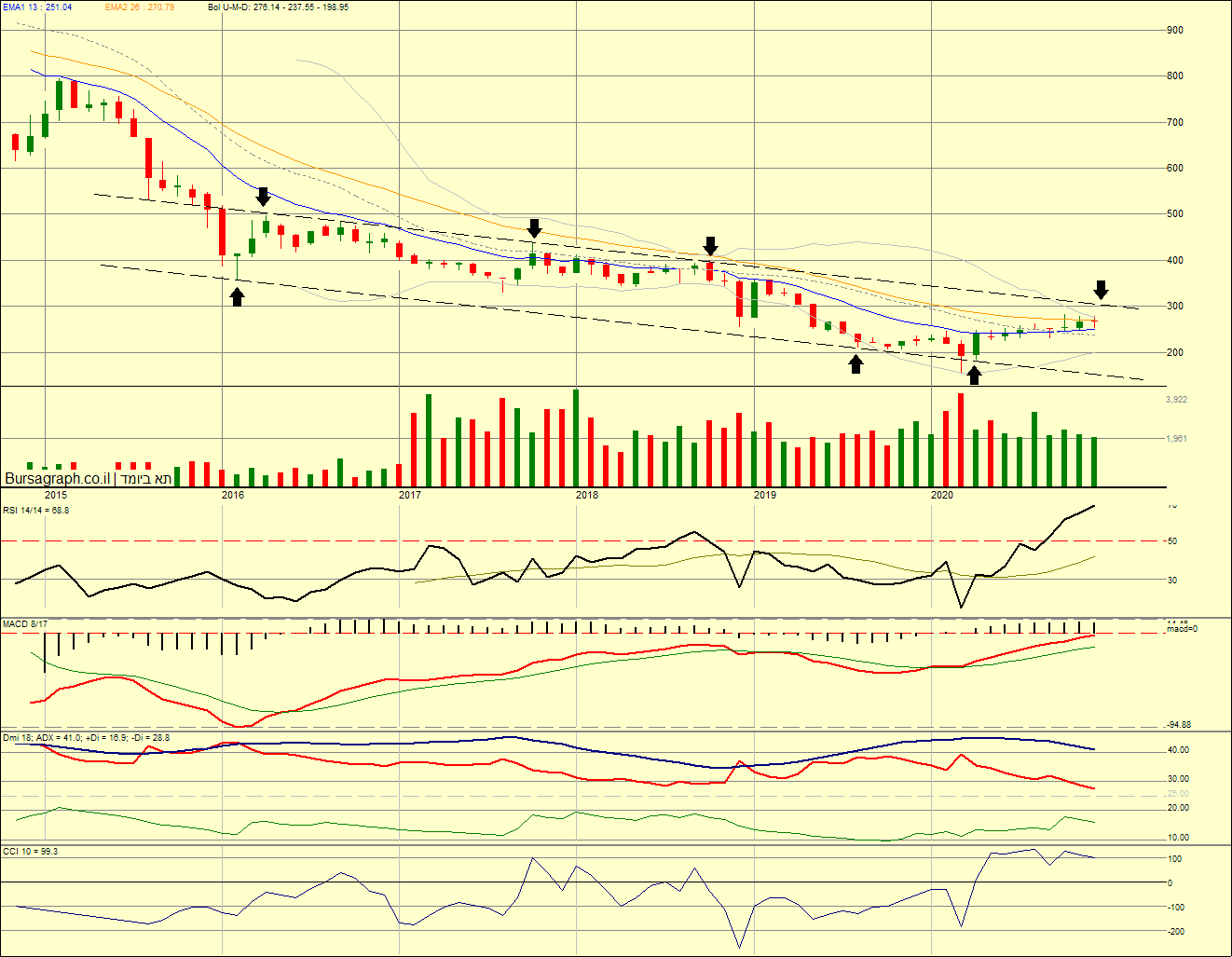Click the 500 price axis label
This screenshot has width=1232, height=957.
[x=1175, y=214]
